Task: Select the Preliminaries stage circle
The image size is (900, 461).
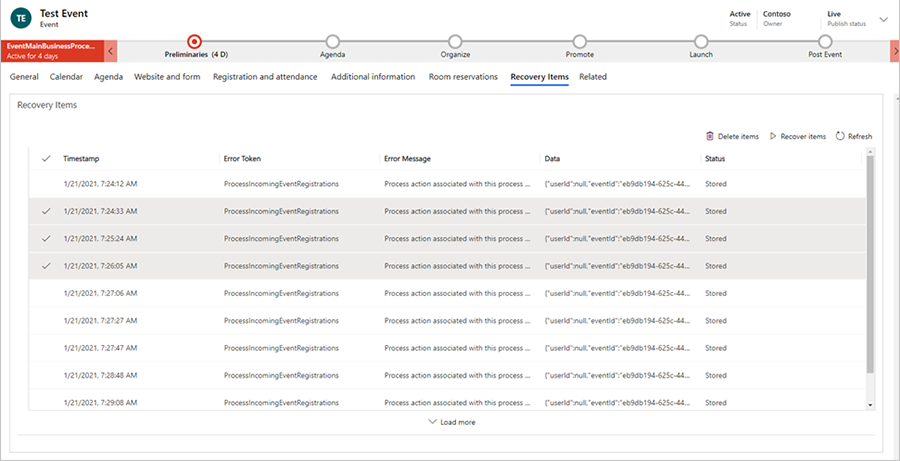Action: pyautogui.click(x=194, y=41)
